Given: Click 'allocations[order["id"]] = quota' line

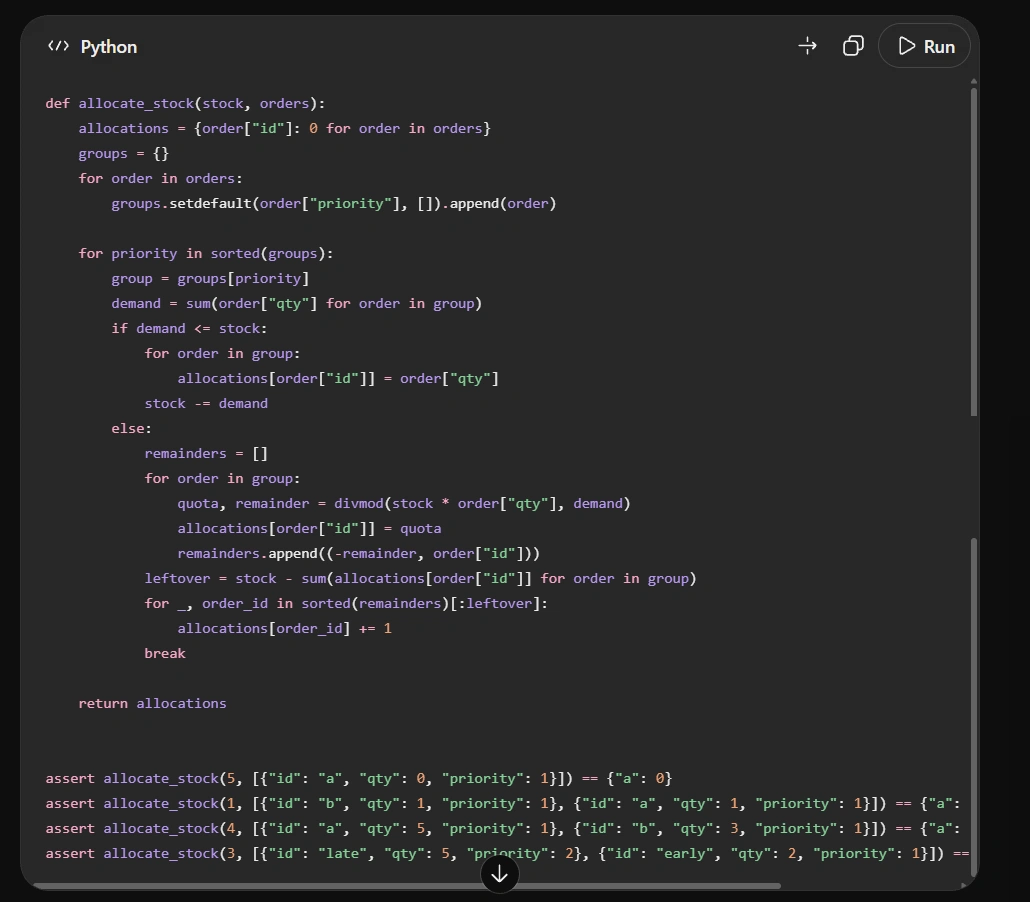Looking at the screenshot, I should click(x=309, y=529).
